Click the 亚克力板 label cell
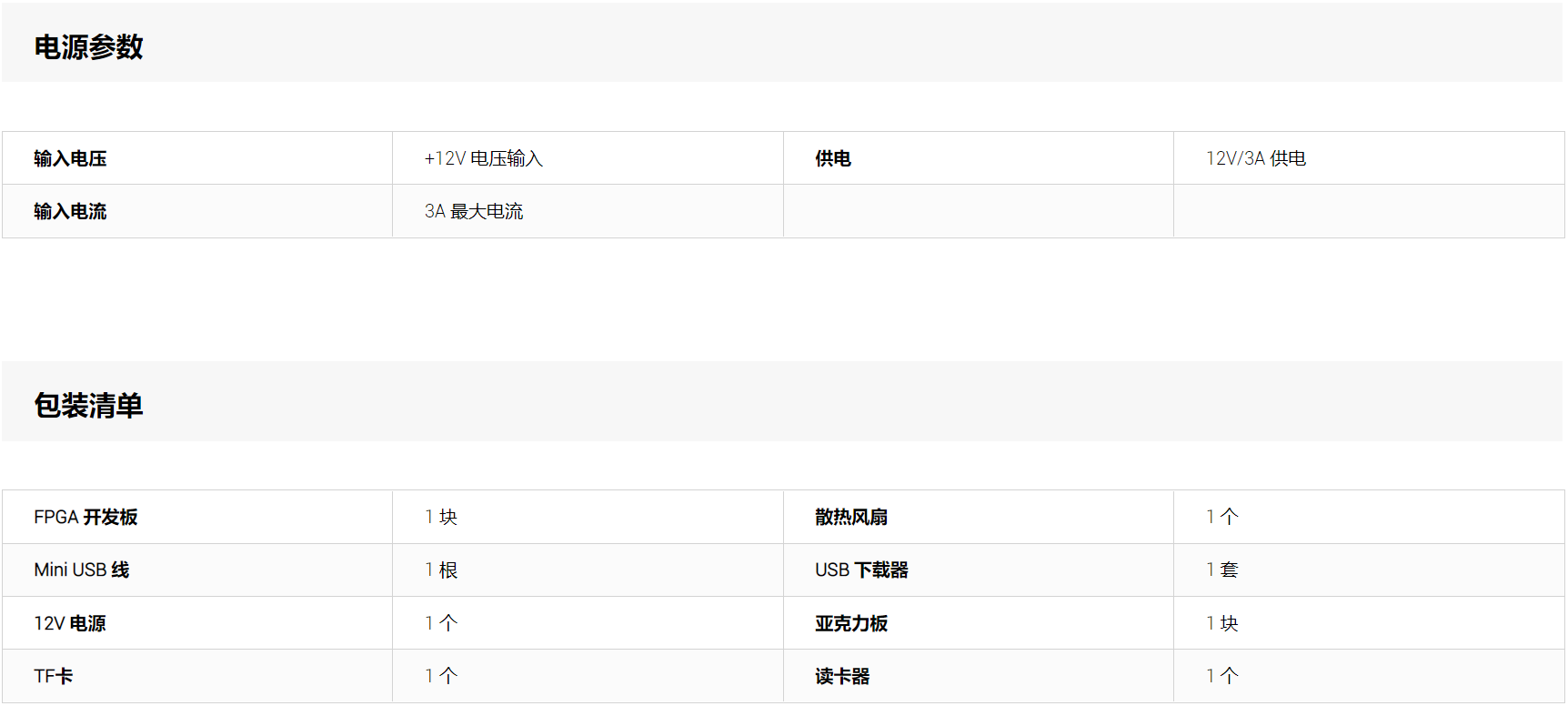The image size is (1568, 706). pyautogui.click(x=850, y=624)
